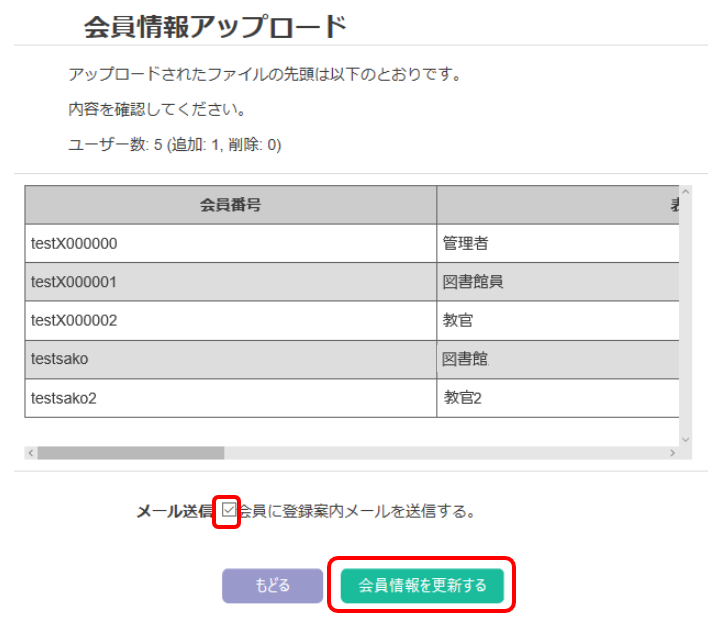Uncheck the 登録案内メール送信 checkbox
Image resolution: width=716 pixels, height=625 pixels.
coord(229,511)
